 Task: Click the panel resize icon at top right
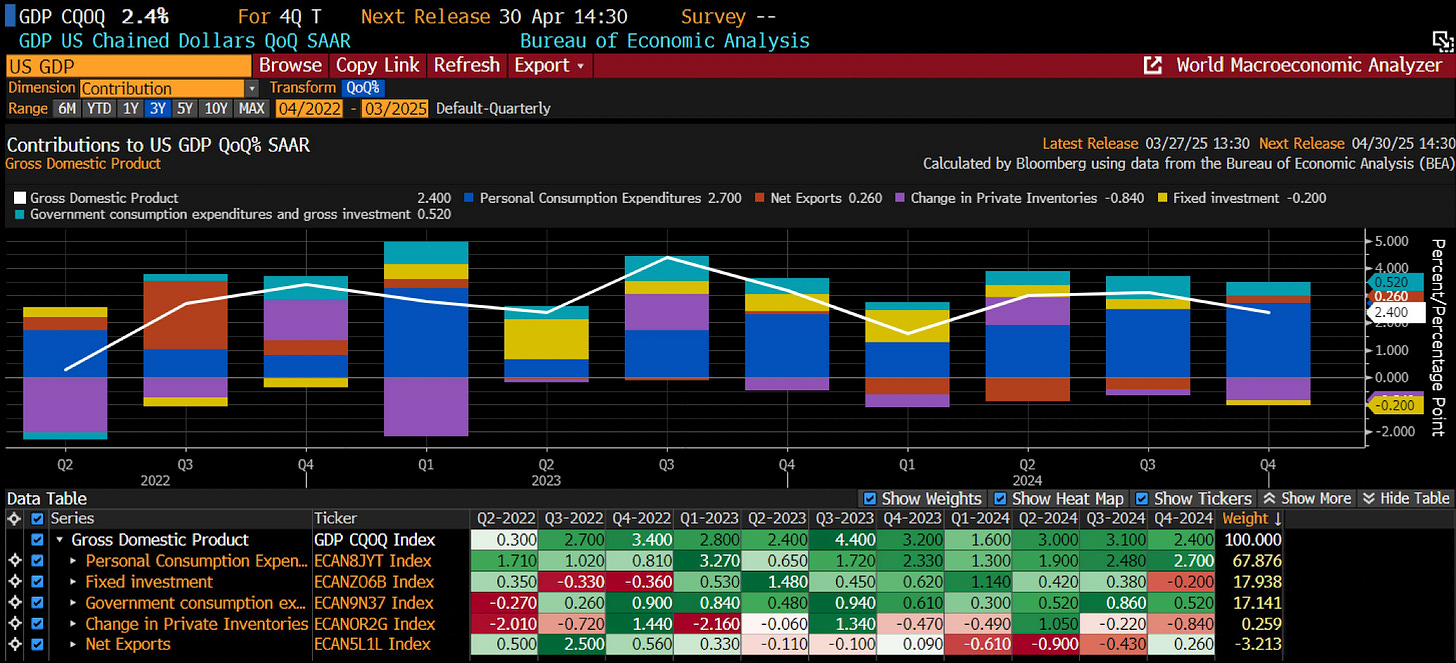(x=1441, y=39)
